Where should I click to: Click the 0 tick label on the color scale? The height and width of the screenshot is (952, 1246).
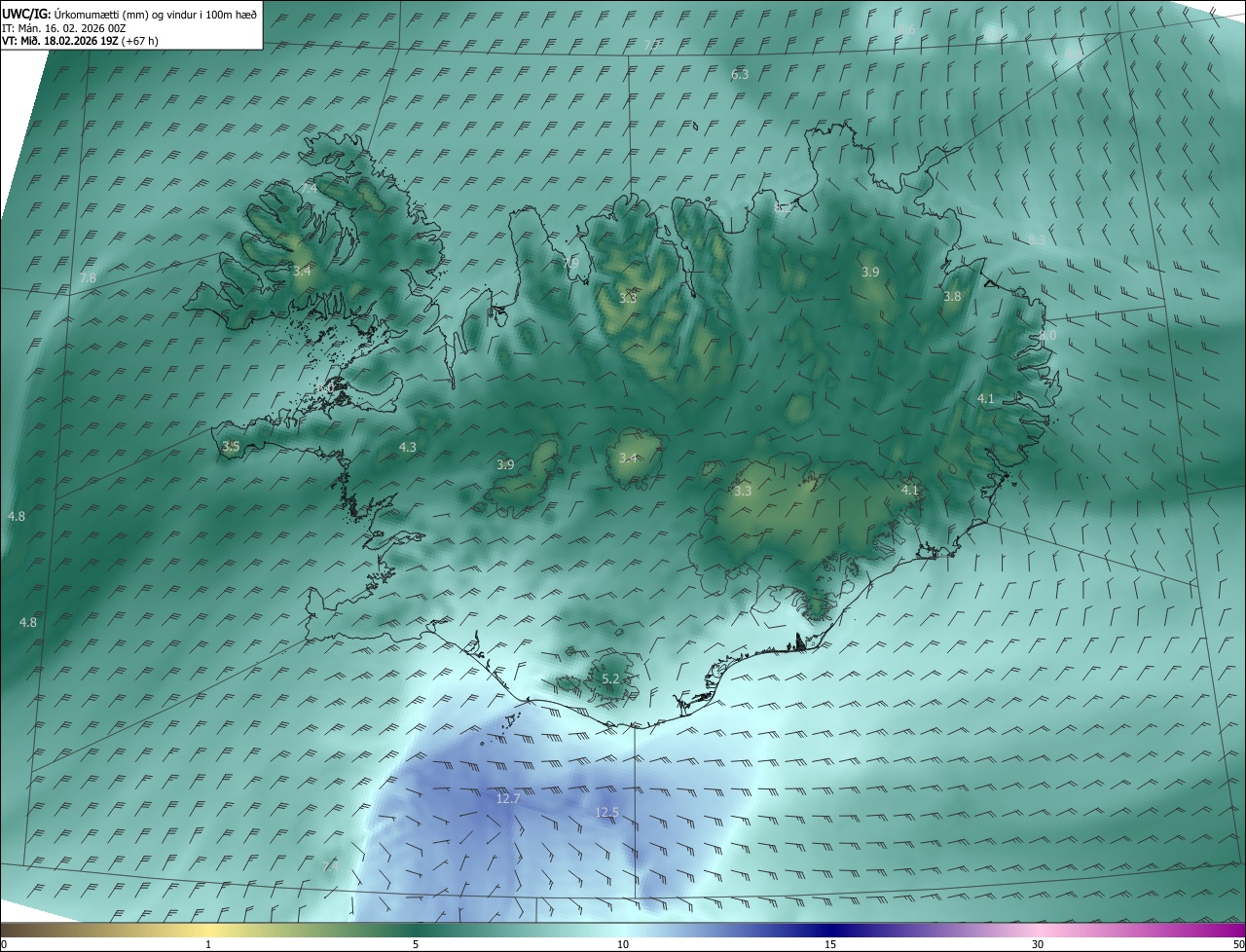[x=4, y=944]
